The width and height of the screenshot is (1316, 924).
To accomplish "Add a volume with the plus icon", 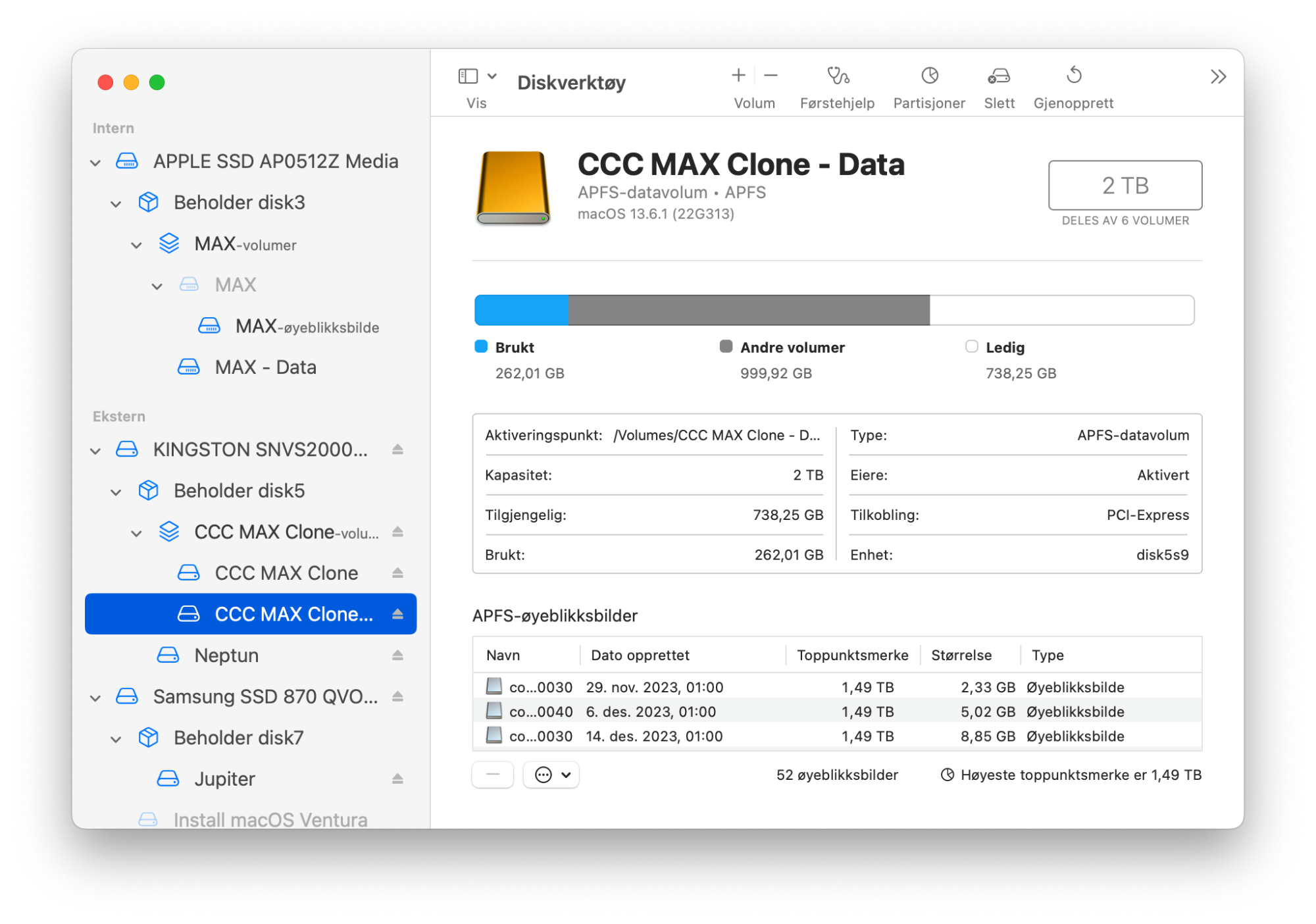I will (x=738, y=76).
